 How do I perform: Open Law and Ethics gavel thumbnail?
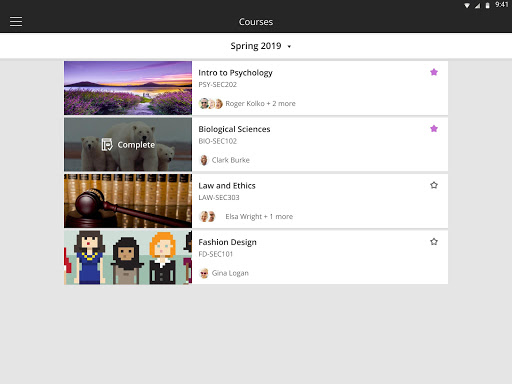coord(128,201)
